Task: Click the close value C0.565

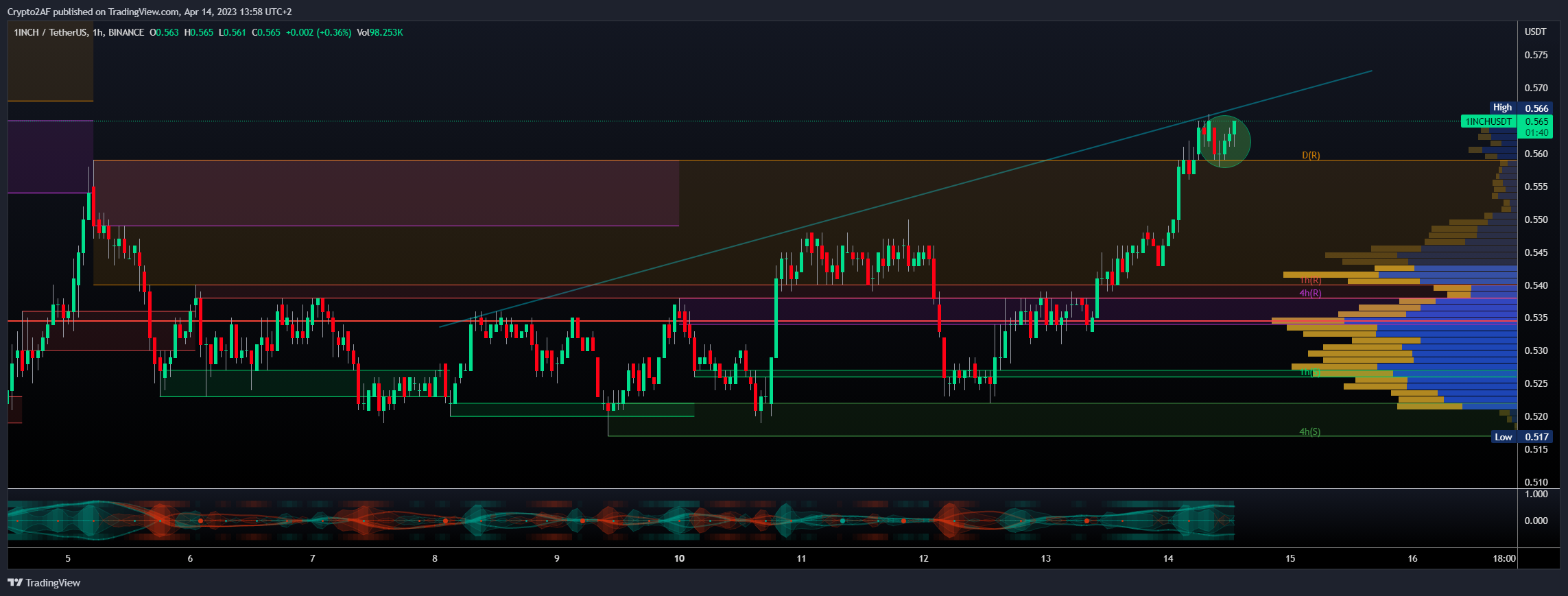Action: [x=266, y=32]
